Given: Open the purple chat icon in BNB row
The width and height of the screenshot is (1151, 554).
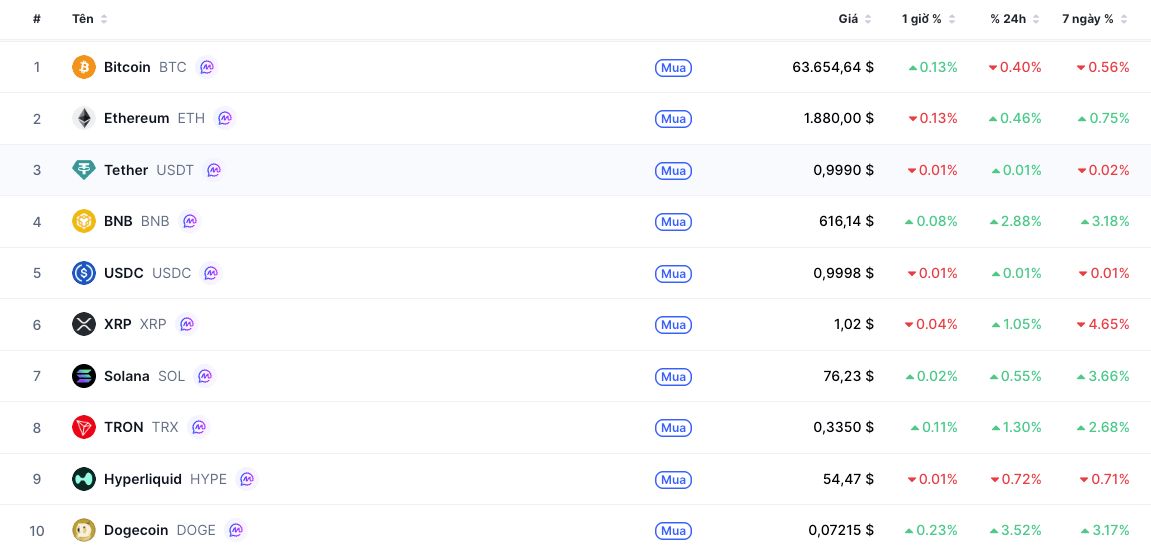Looking at the screenshot, I should 189,221.
